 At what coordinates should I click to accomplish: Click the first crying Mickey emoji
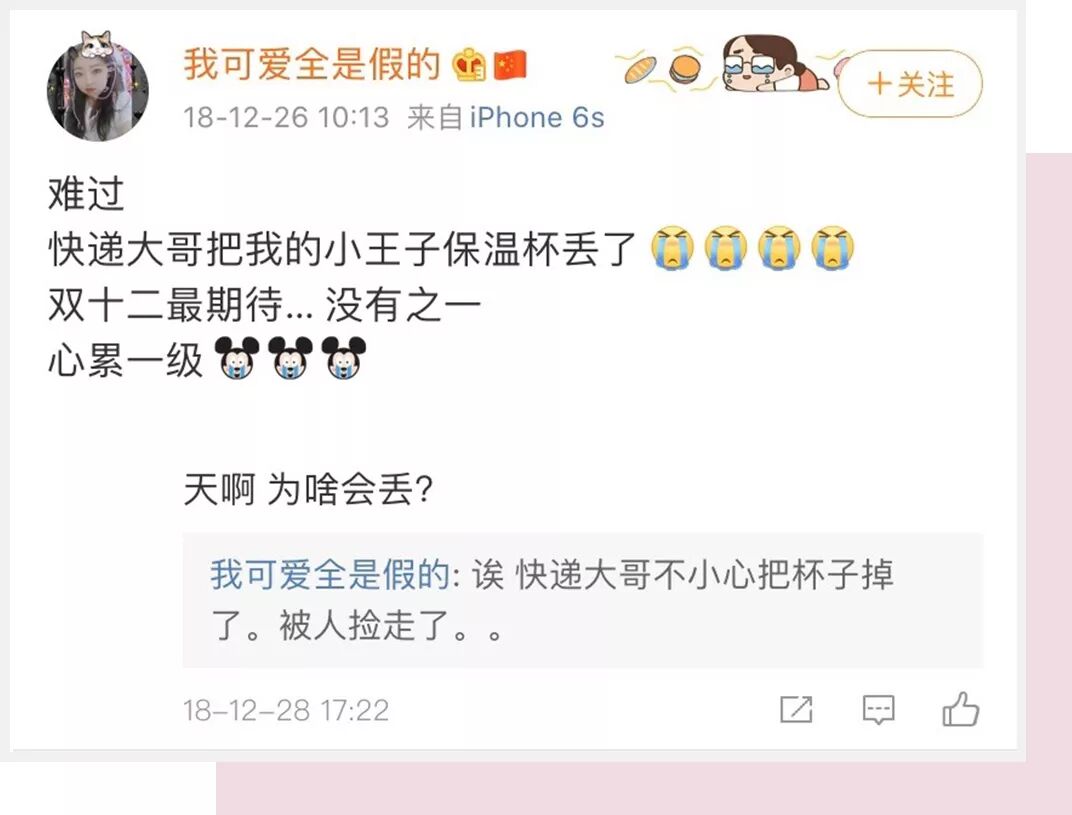[237, 358]
